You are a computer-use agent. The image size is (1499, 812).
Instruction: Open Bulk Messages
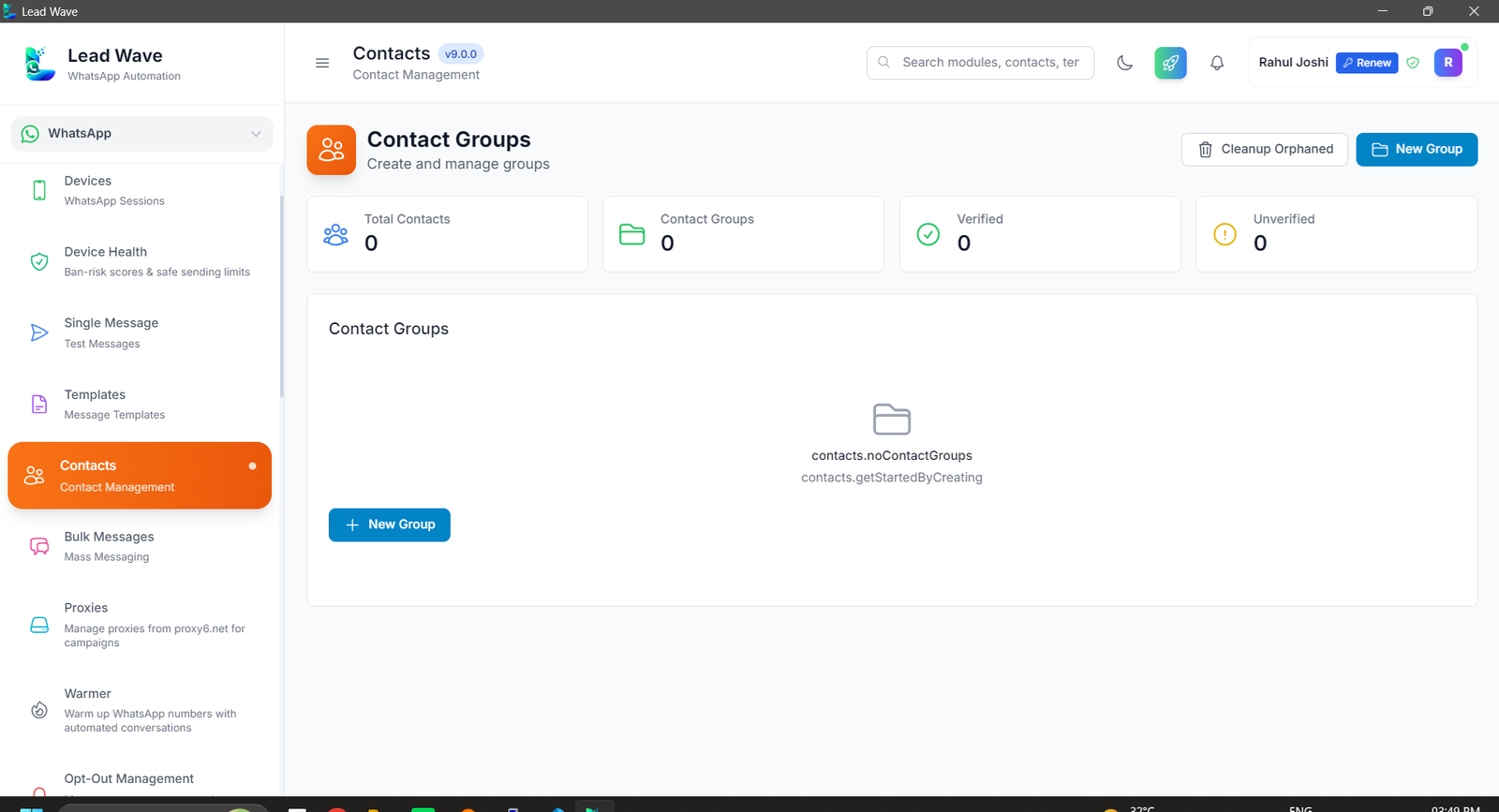click(x=141, y=546)
